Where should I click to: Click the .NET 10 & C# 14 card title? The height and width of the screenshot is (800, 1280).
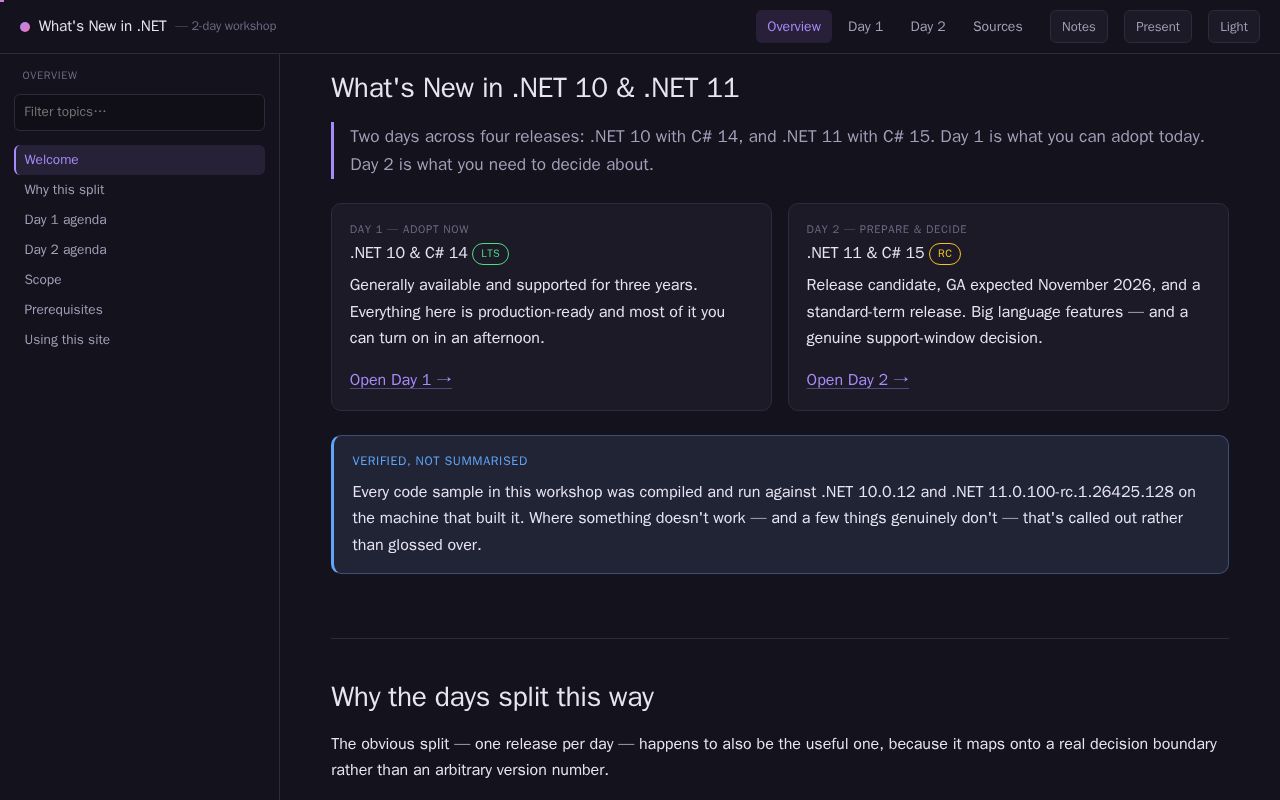click(409, 253)
